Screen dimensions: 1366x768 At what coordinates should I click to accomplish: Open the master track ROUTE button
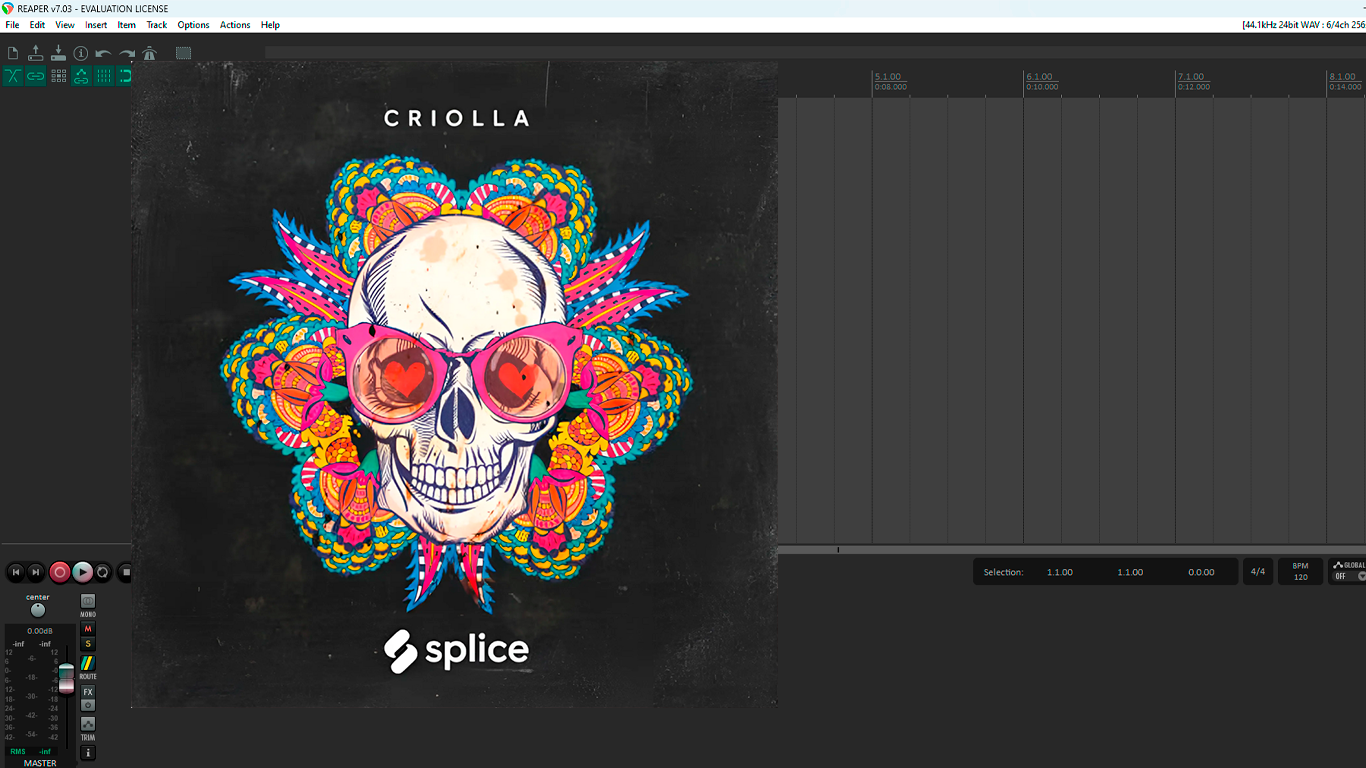pos(88,663)
